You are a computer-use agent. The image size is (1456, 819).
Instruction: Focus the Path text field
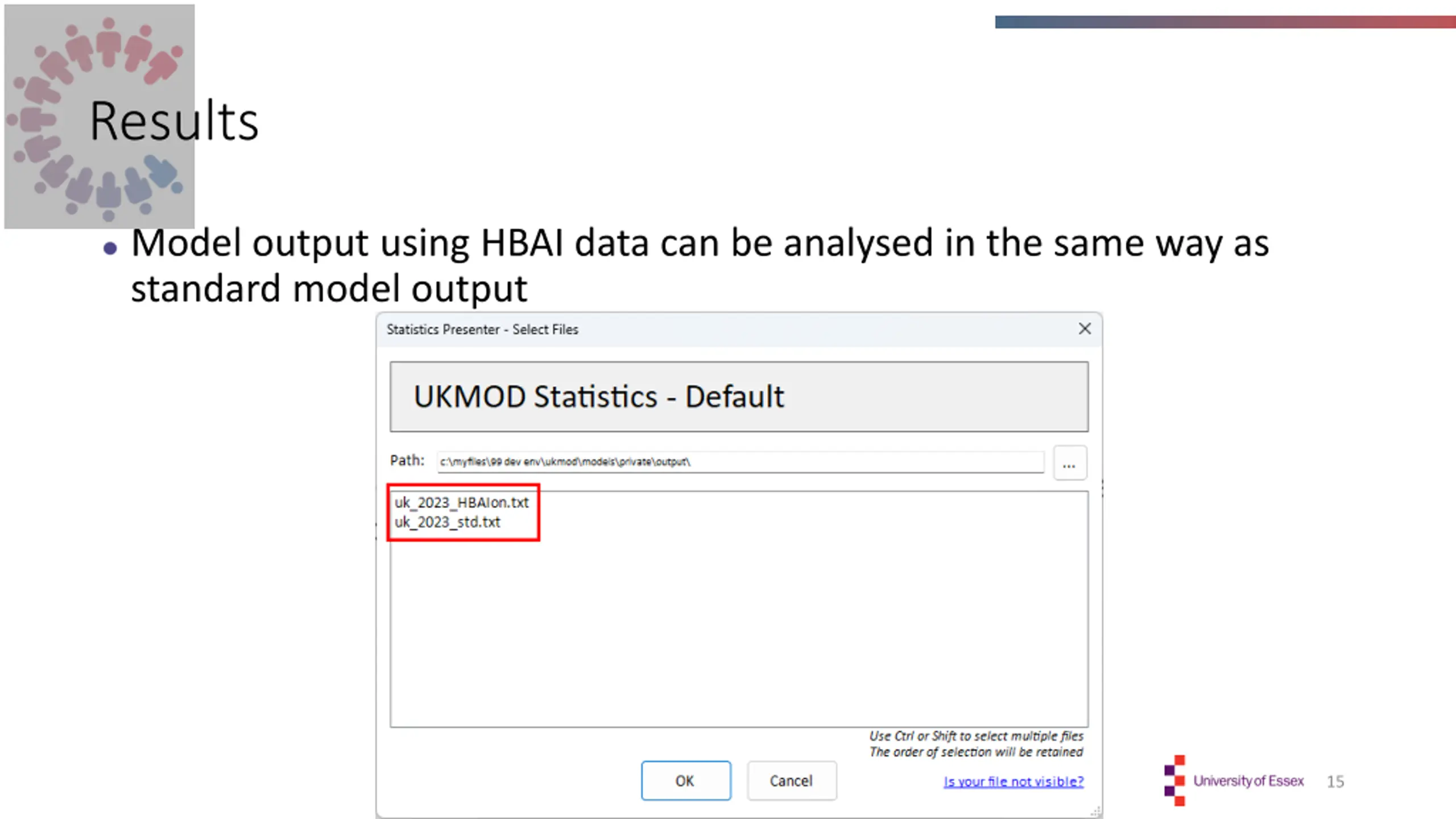tap(741, 462)
